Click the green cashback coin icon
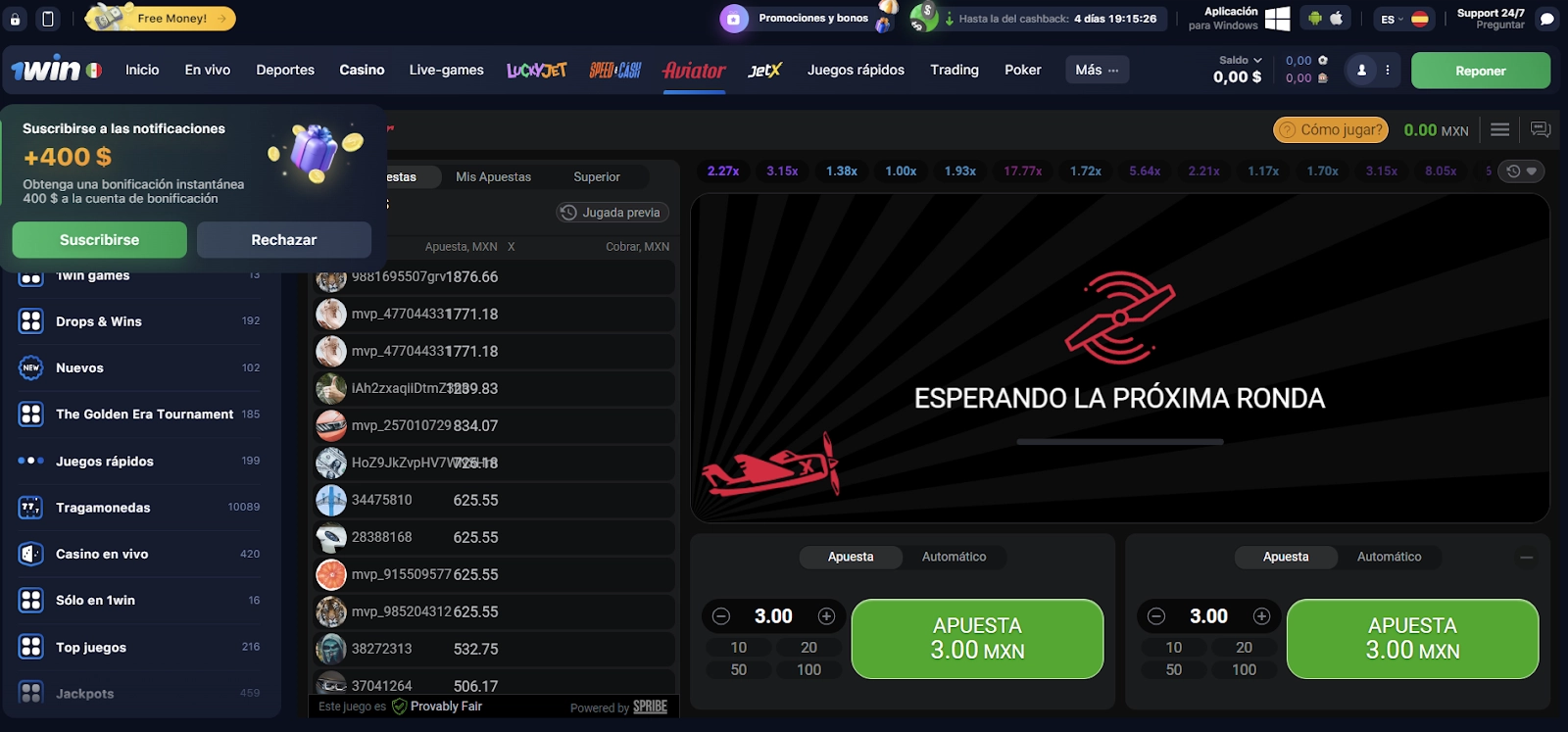Viewport: 1568px width, 732px height. (923, 18)
